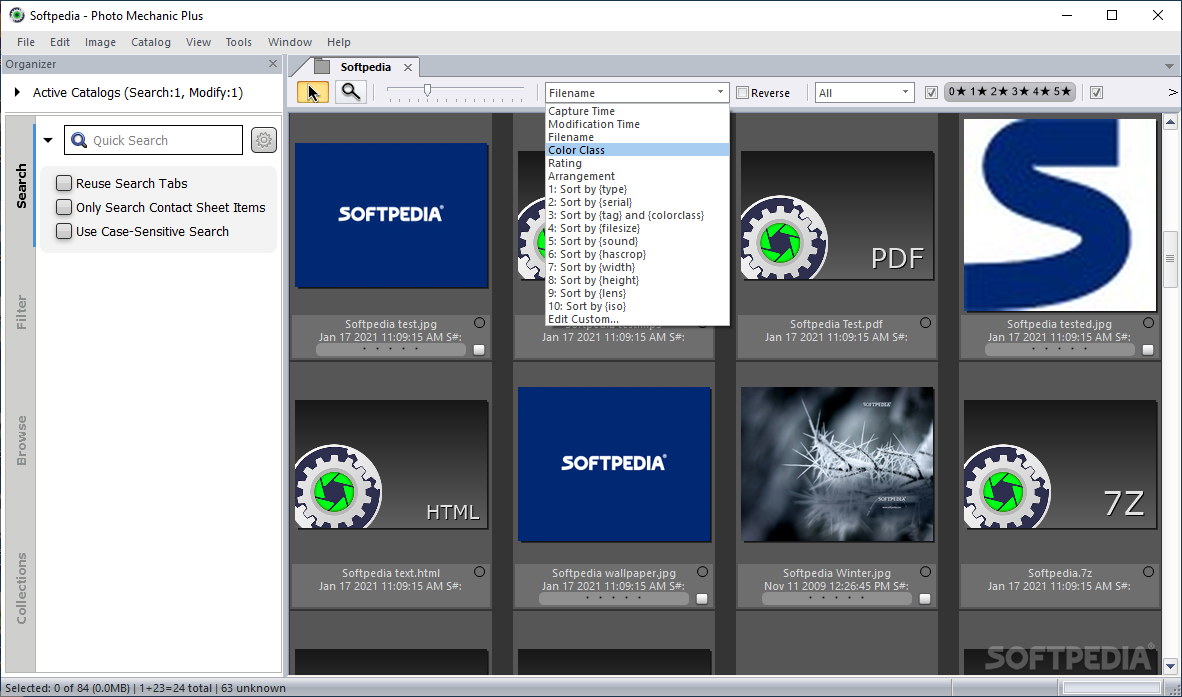
Task: Click the tab list arrow at far right
Action: click(x=1169, y=67)
